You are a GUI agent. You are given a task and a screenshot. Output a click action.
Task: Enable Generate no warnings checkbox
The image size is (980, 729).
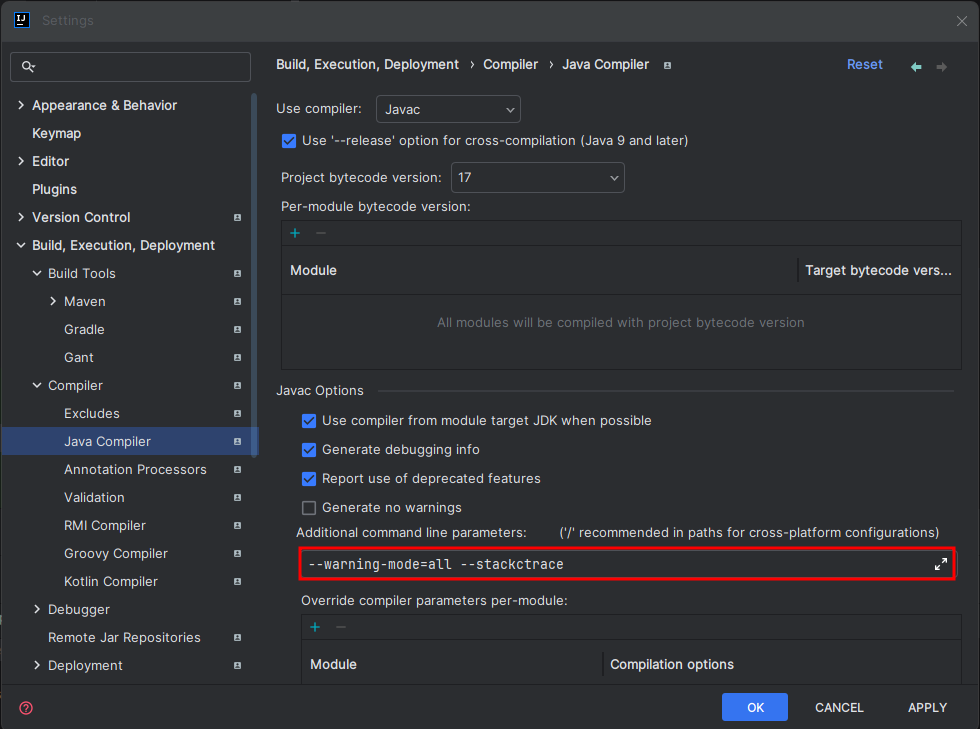pos(309,508)
